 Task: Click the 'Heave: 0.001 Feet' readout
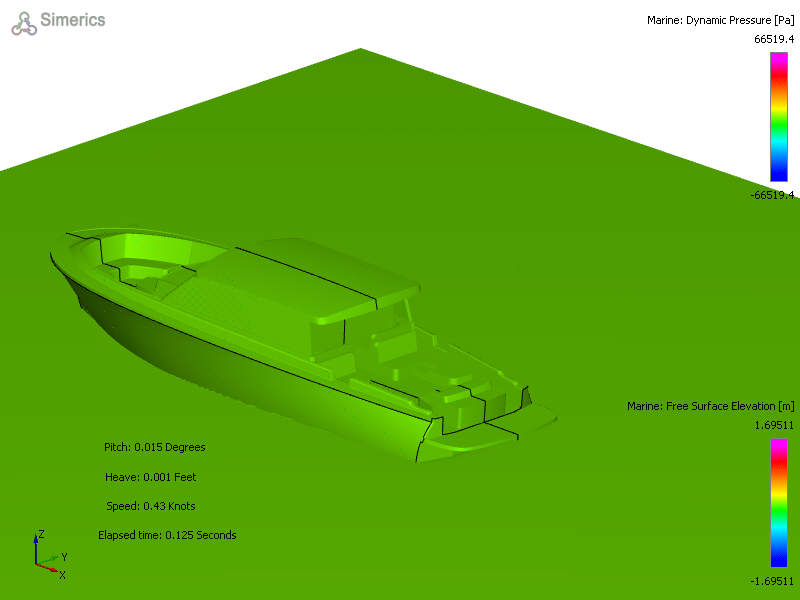151,477
